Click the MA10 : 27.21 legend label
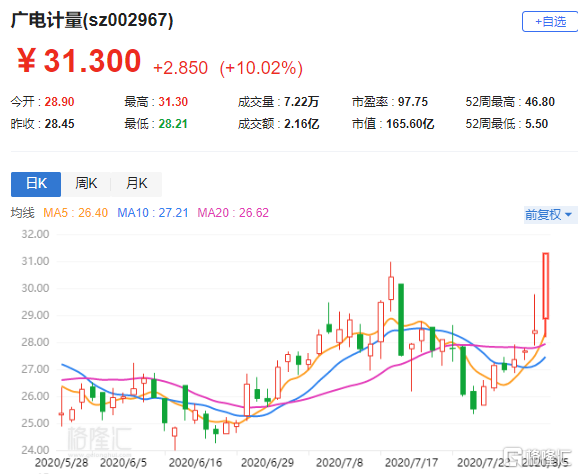This screenshot has height=474, width=578. (x=153, y=213)
